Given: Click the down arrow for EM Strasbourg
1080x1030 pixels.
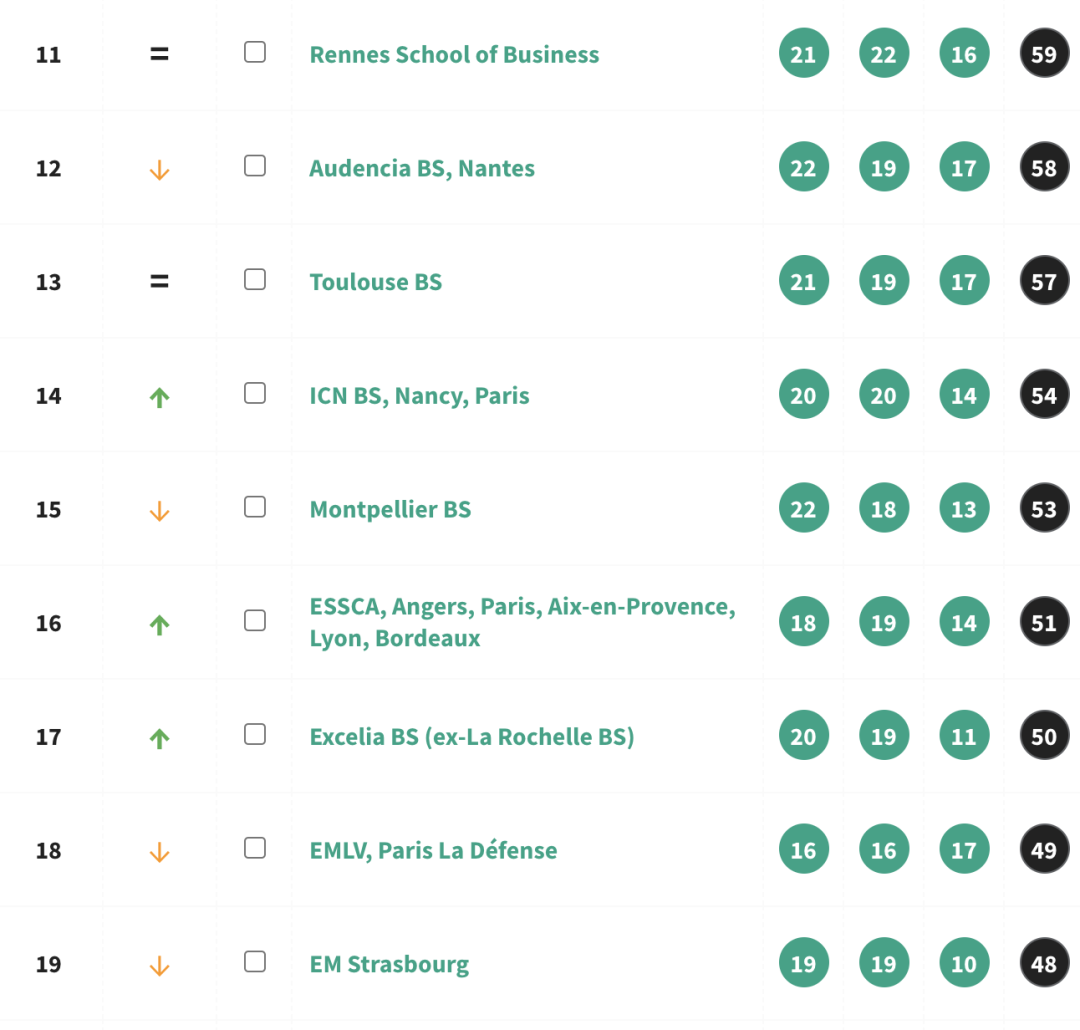Looking at the screenshot, I should (x=159, y=967).
